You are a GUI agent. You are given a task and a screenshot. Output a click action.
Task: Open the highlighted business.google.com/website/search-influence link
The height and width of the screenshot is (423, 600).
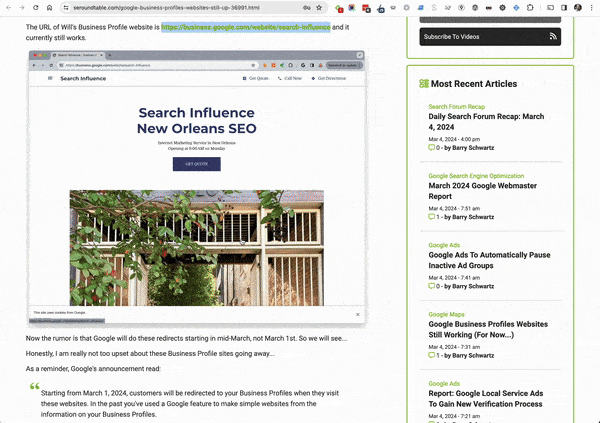tap(246, 27)
